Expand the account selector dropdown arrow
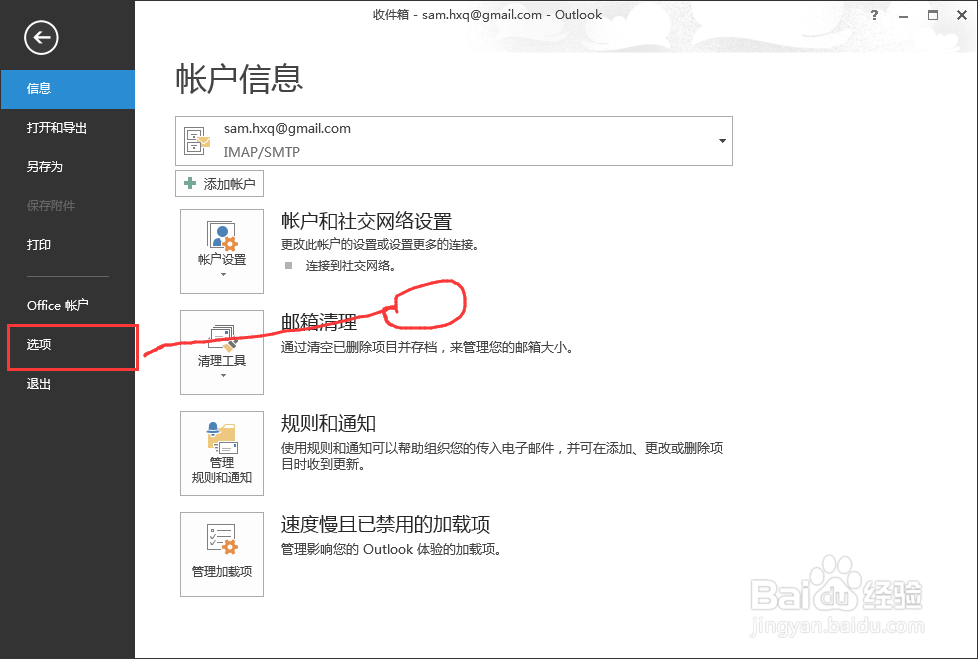This screenshot has height=659, width=978. pyautogui.click(x=722, y=141)
